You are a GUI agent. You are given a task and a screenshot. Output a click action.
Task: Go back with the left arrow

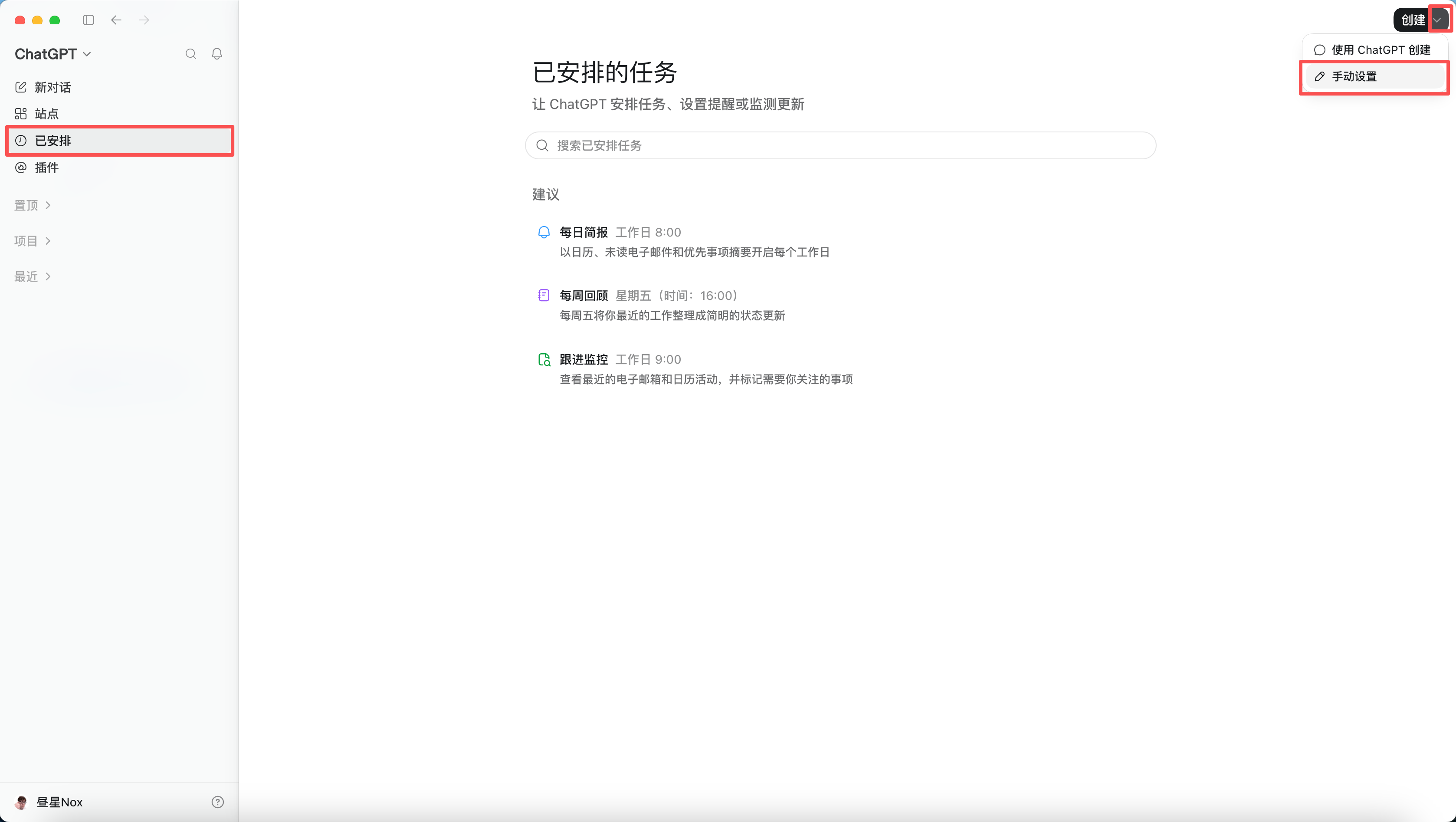coord(116,20)
